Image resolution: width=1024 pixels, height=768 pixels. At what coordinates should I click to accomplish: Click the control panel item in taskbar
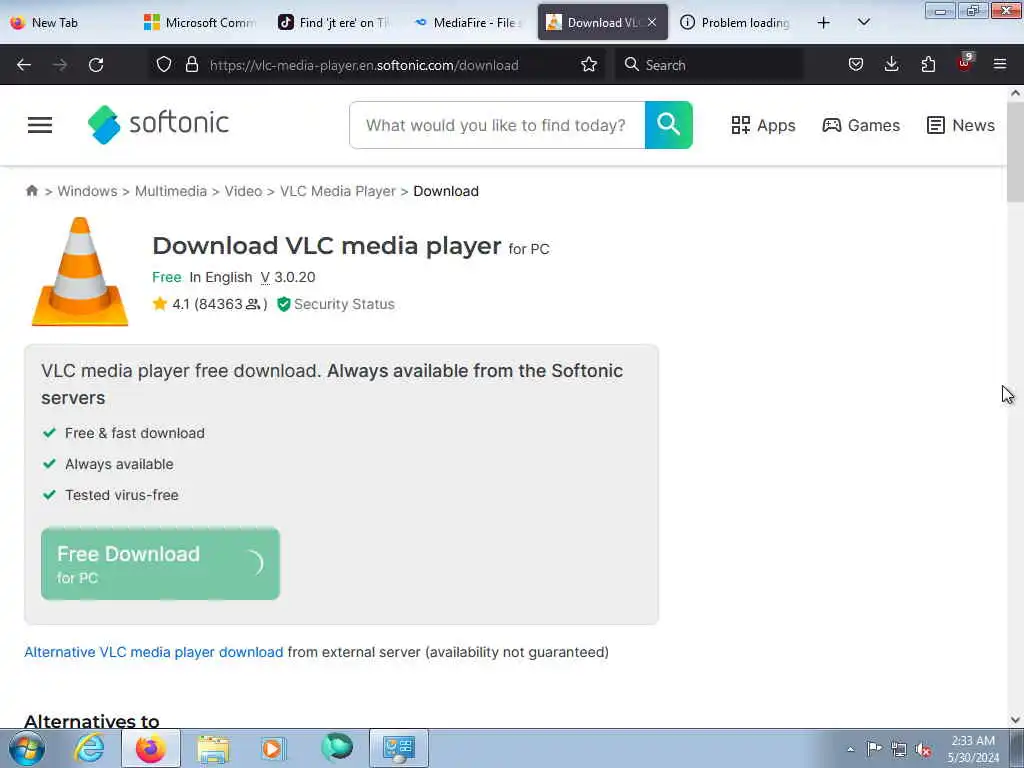coord(399,748)
